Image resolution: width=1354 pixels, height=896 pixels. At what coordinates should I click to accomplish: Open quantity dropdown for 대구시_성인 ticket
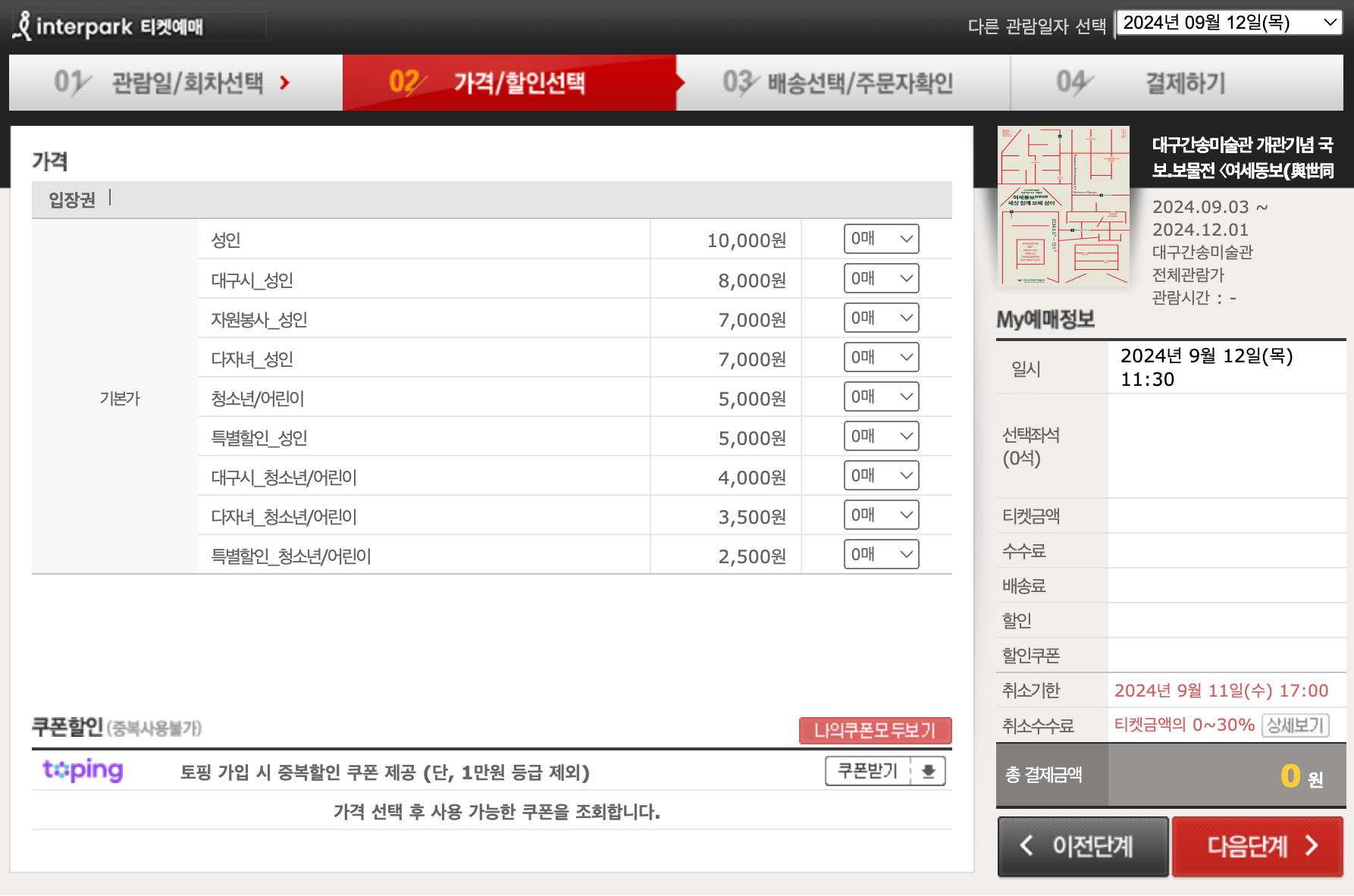point(881,278)
